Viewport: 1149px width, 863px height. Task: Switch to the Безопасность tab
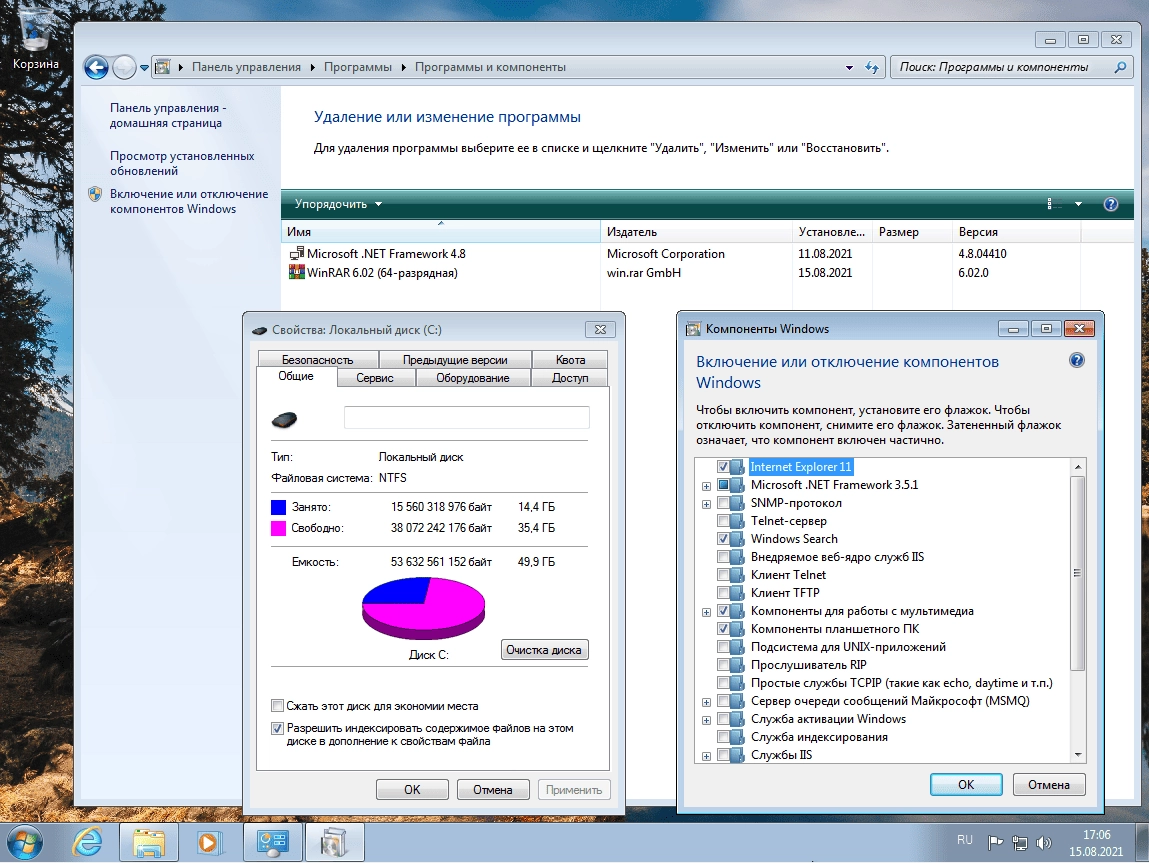tap(317, 360)
